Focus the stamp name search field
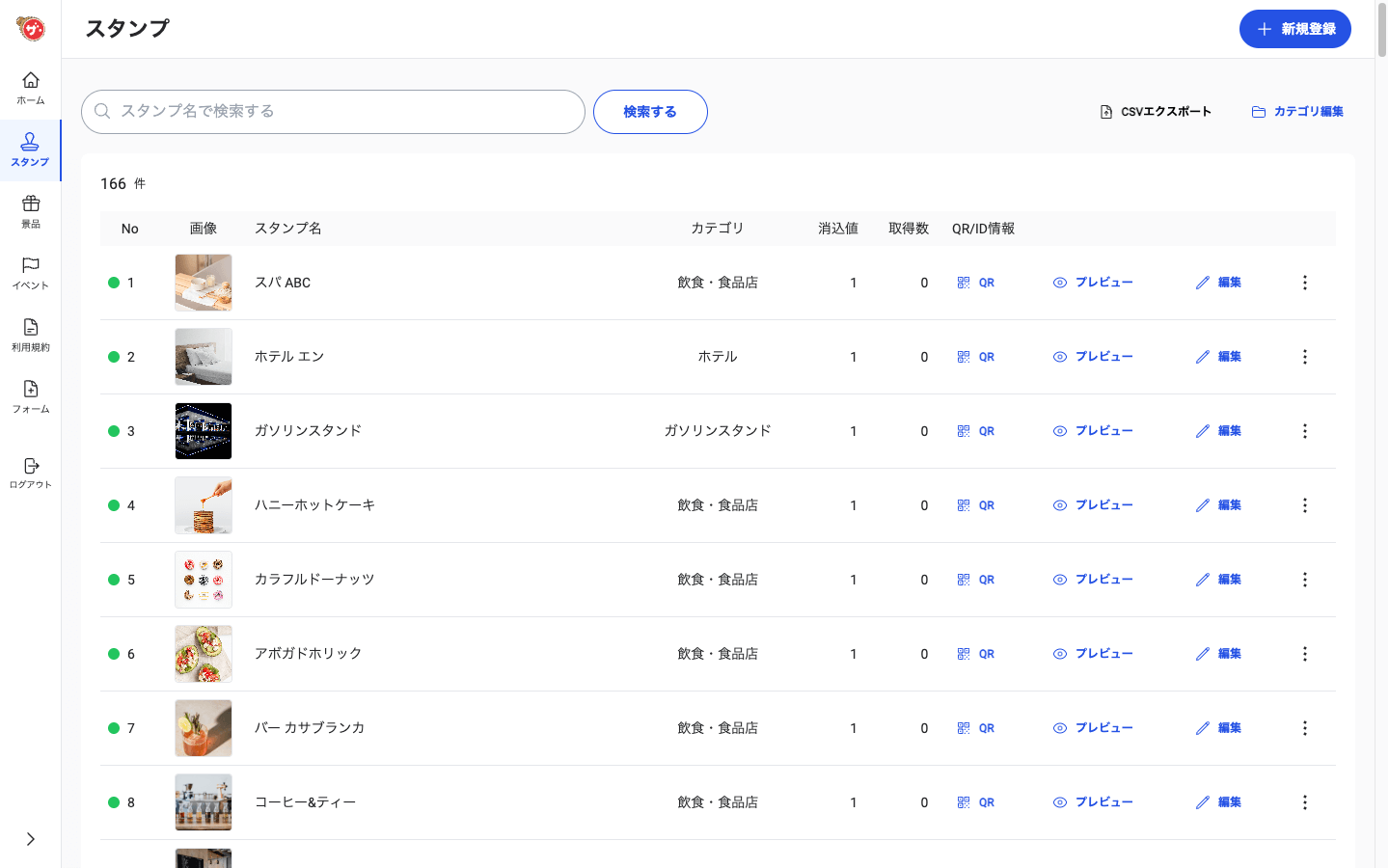This screenshot has width=1389, height=868. 333,112
